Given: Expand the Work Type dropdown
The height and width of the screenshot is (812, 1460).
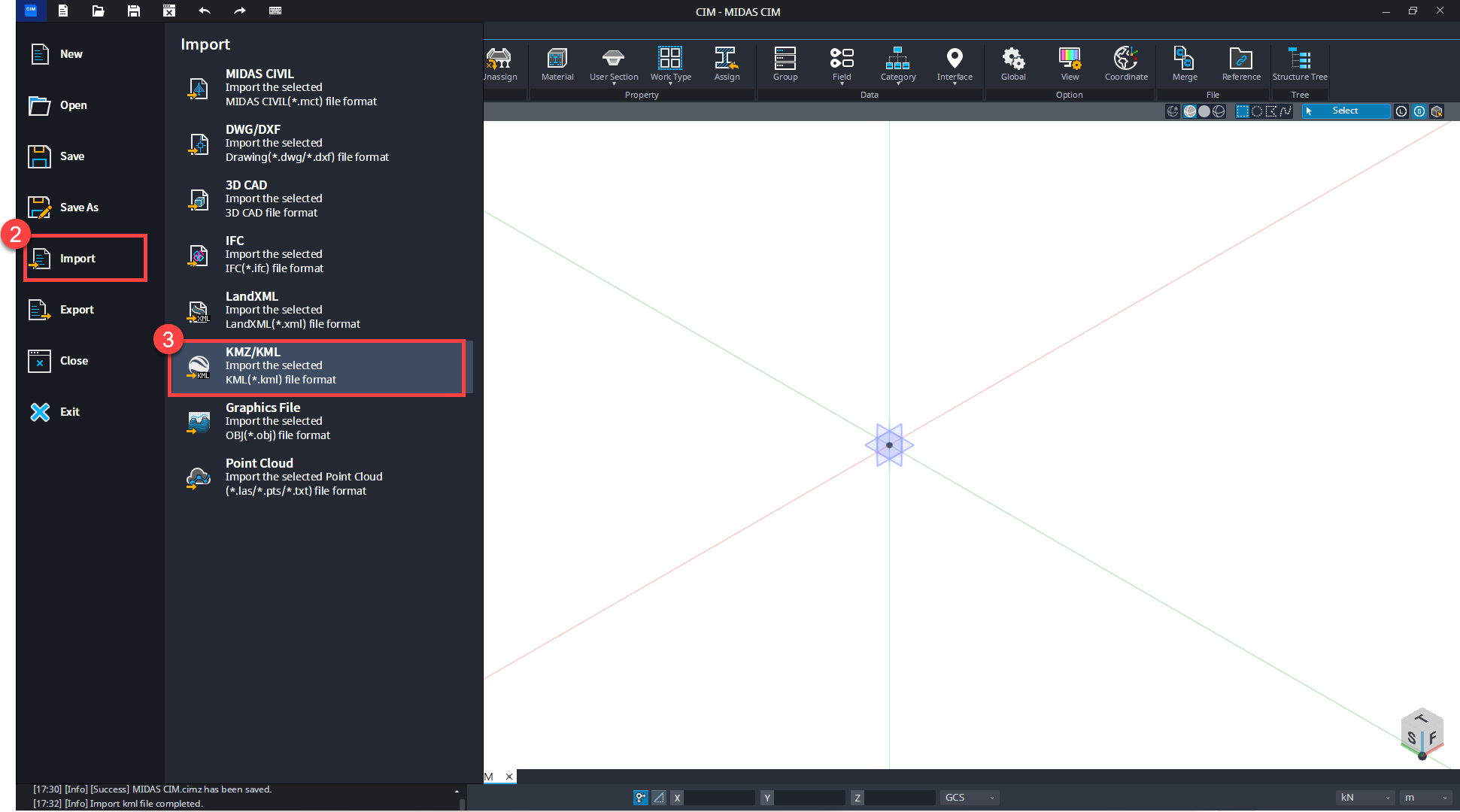Looking at the screenshot, I should 670,83.
